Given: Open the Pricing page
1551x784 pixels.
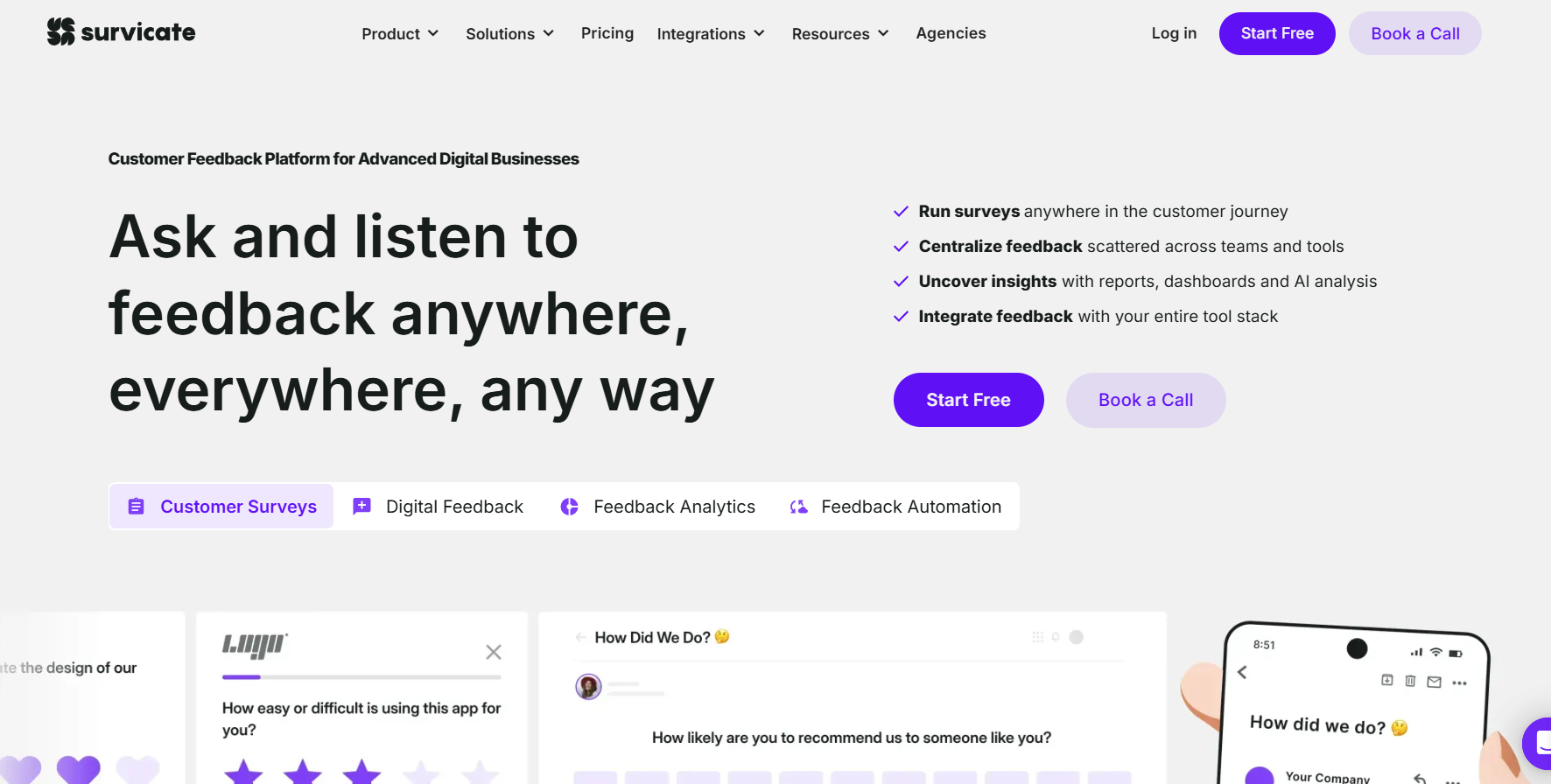Looking at the screenshot, I should pyautogui.click(x=607, y=33).
